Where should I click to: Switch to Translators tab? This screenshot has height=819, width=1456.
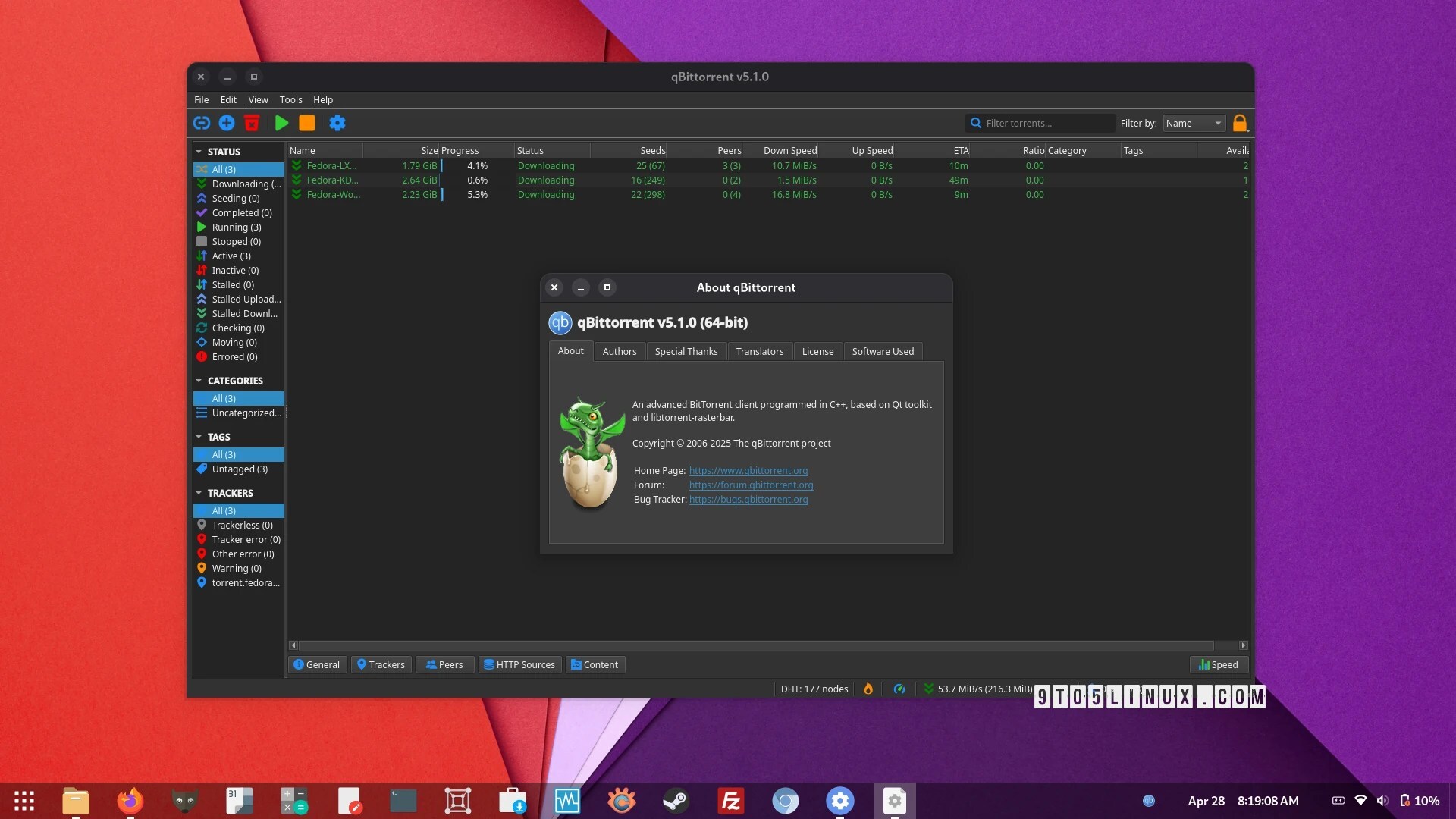tap(760, 351)
